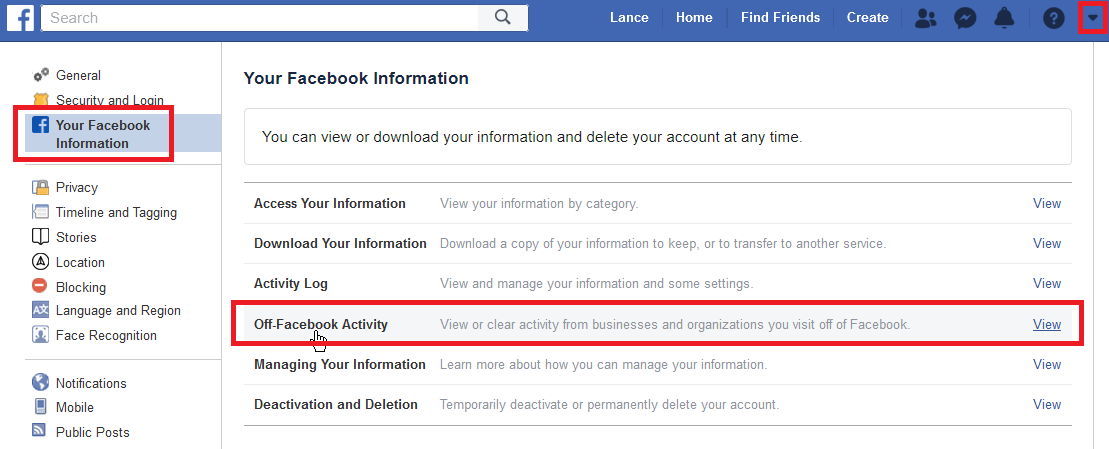Viewport: 1109px width, 449px height.
Task: Click View for Off-Facebook Activity
Action: 1046,324
